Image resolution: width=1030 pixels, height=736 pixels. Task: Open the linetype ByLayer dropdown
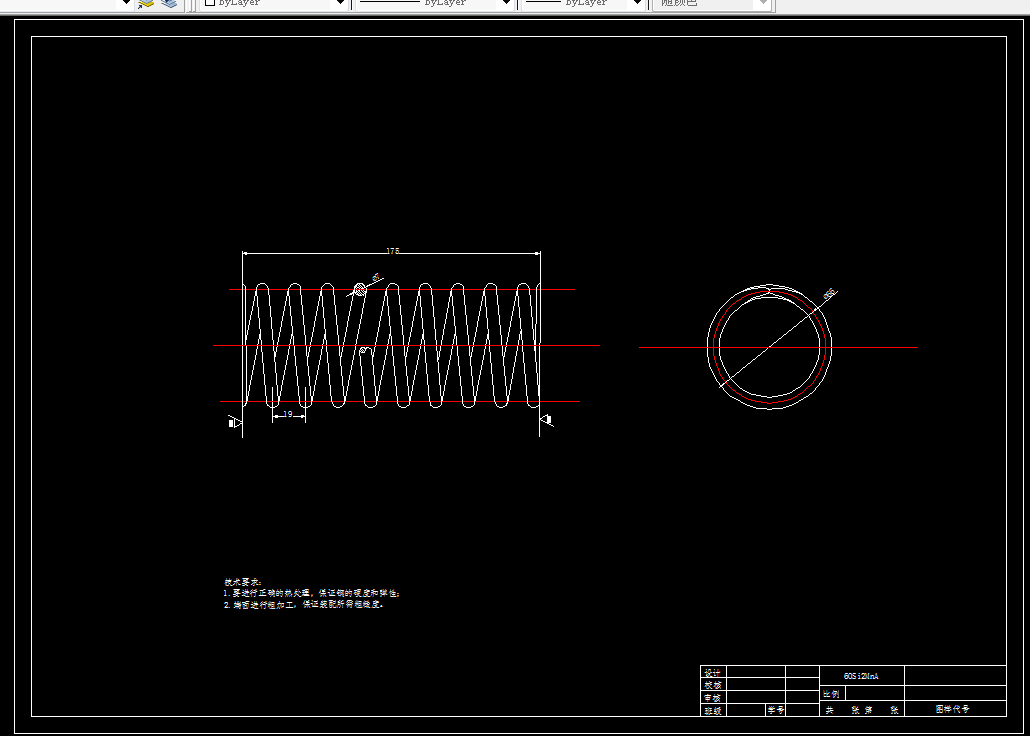pos(434,3)
